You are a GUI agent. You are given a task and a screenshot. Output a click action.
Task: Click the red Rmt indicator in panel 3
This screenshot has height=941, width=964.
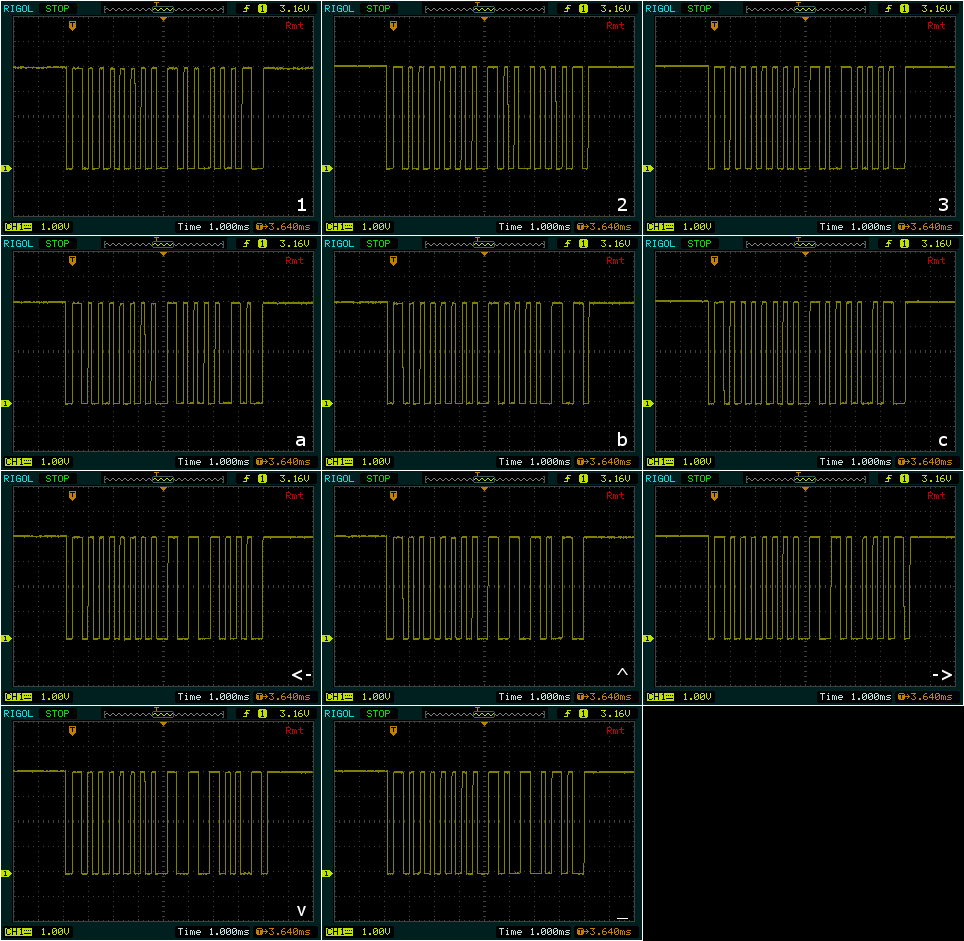pos(936,26)
